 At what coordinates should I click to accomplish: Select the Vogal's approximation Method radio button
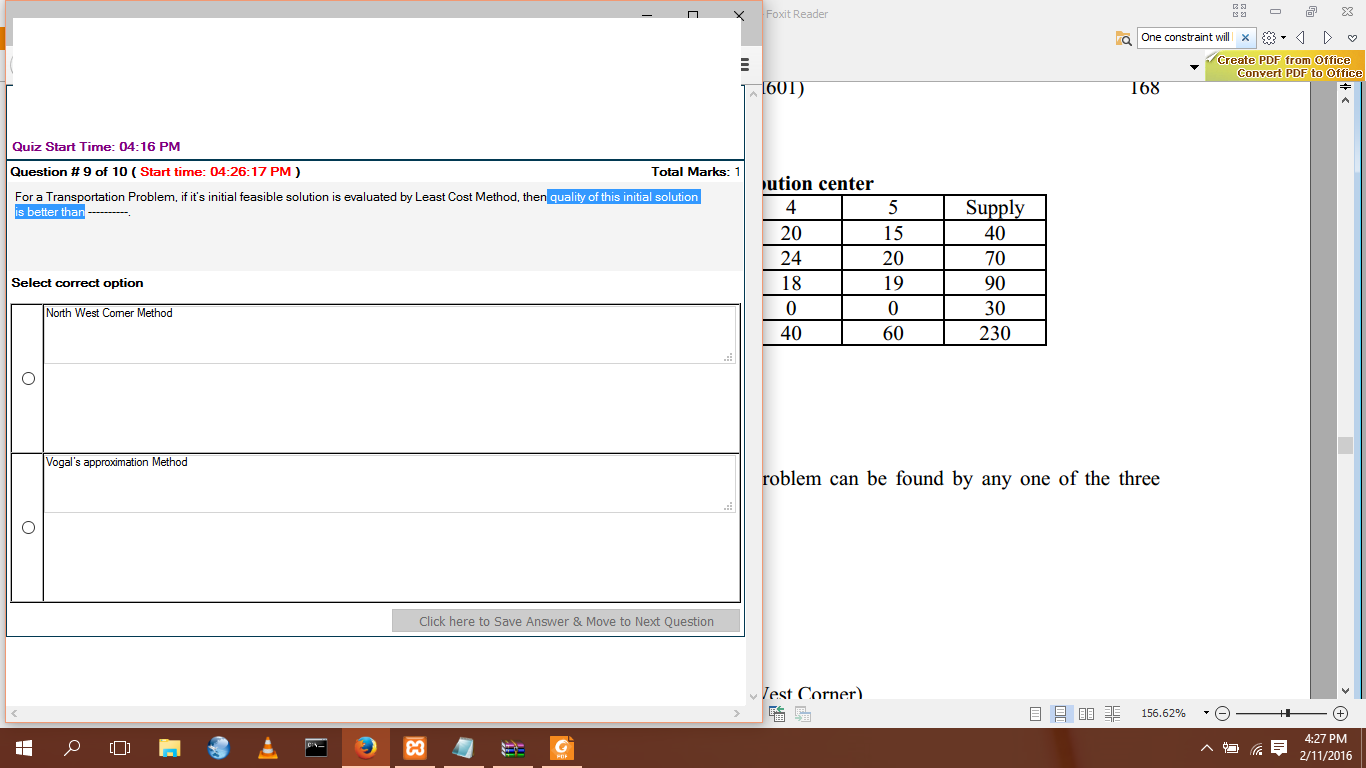[28, 527]
